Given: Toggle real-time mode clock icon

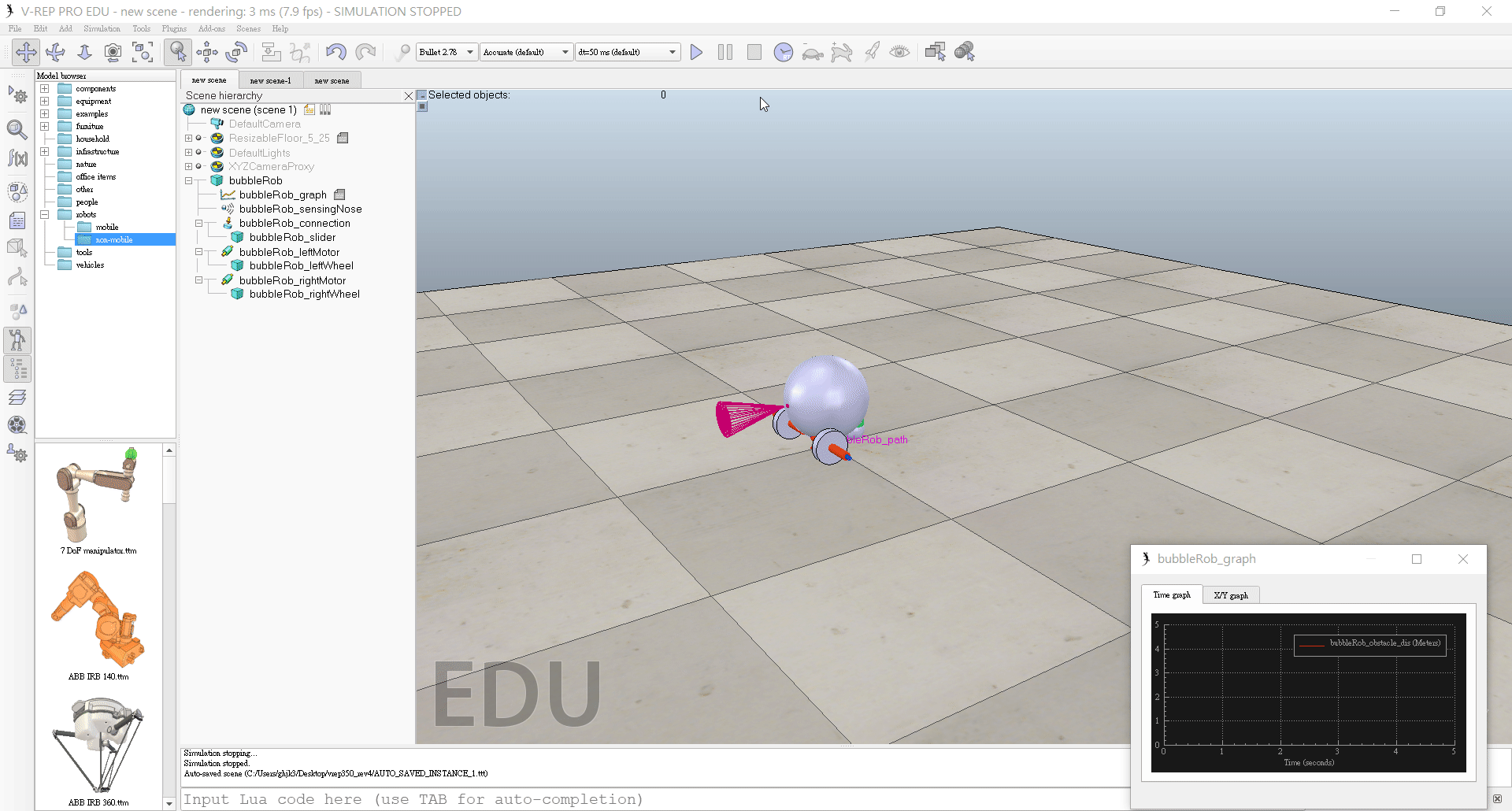Looking at the screenshot, I should point(784,53).
